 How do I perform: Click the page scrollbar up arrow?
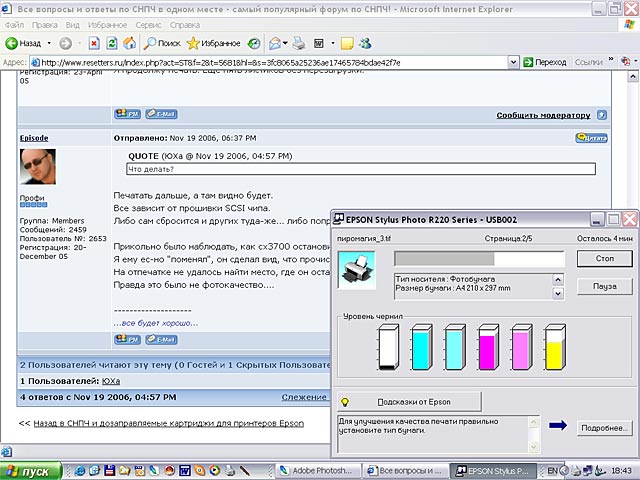click(x=633, y=76)
